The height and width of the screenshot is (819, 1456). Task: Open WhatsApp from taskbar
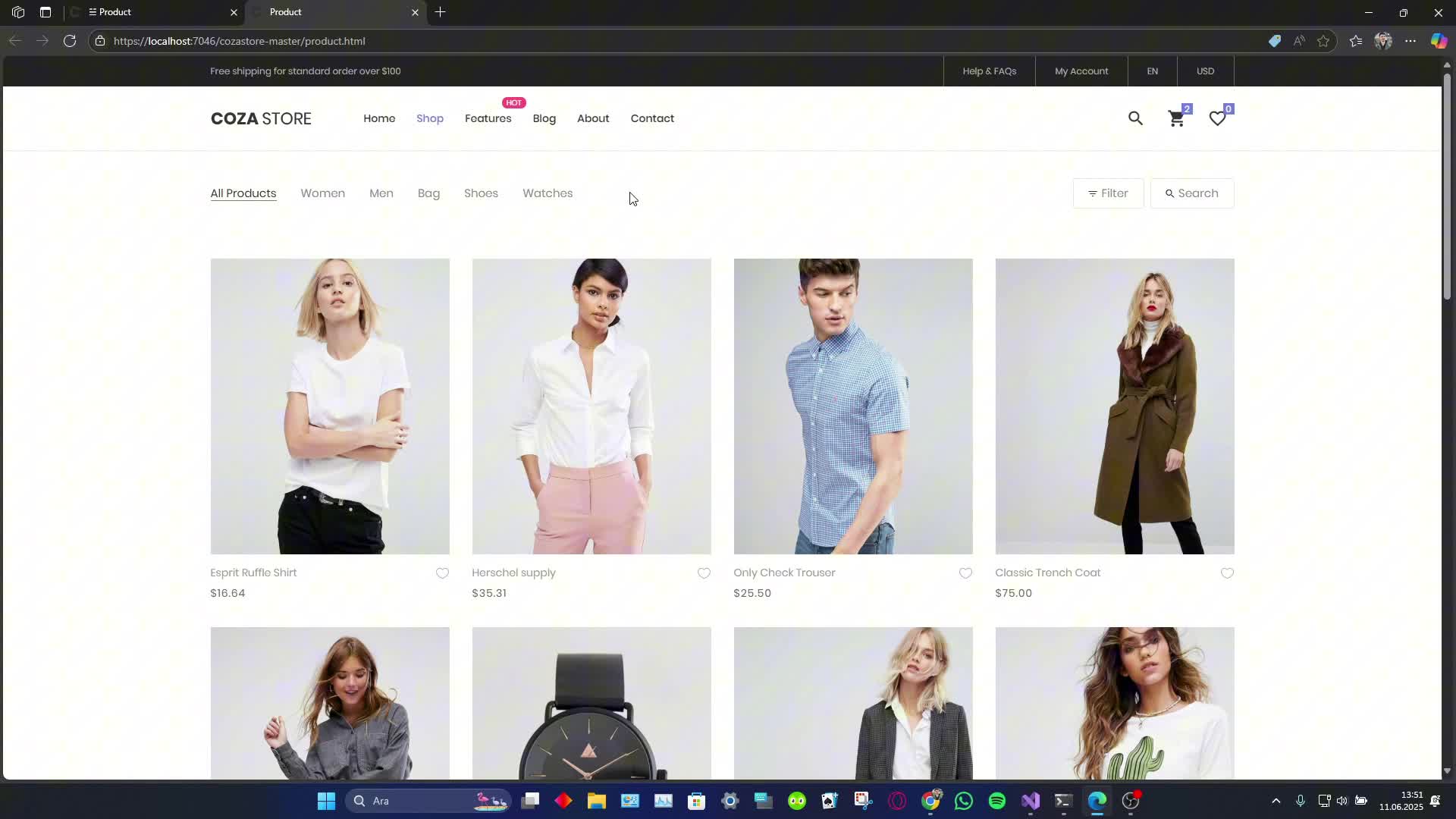(x=964, y=801)
